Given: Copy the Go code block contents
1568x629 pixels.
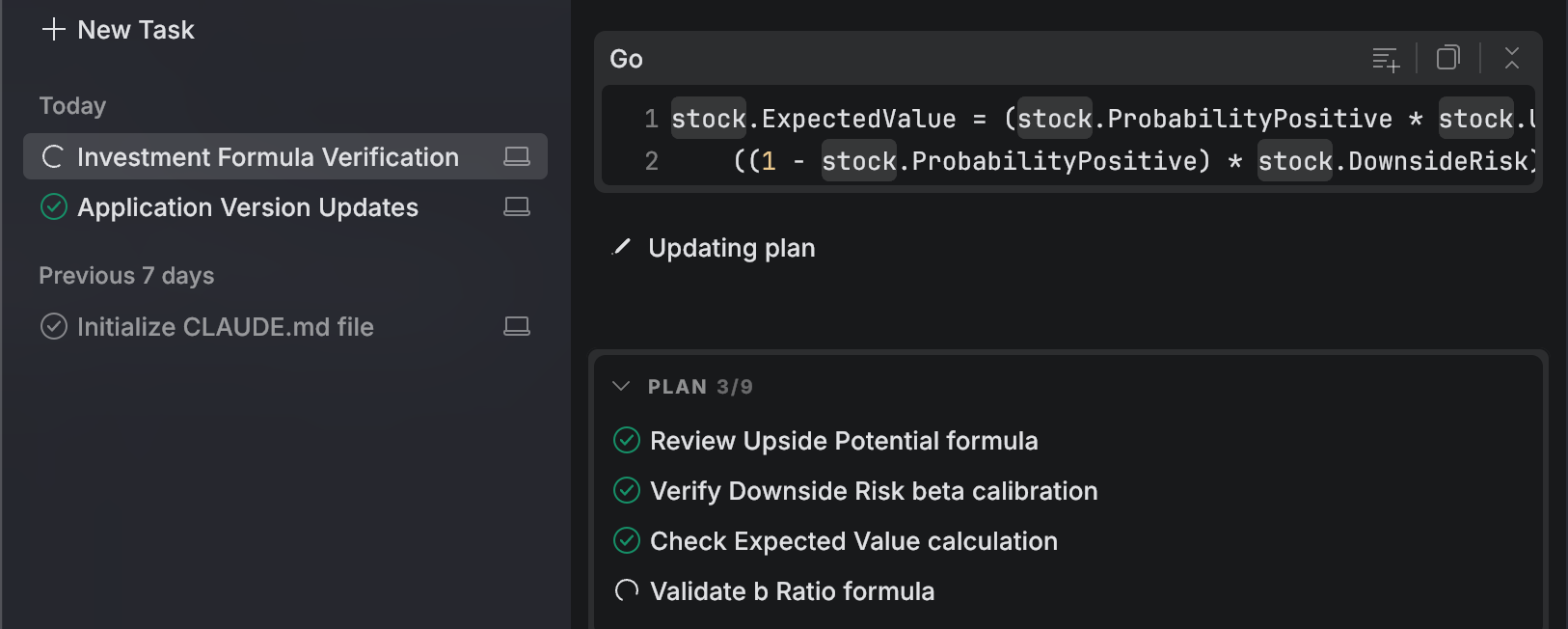Looking at the screenshot, I should (x=1448, y=58).
